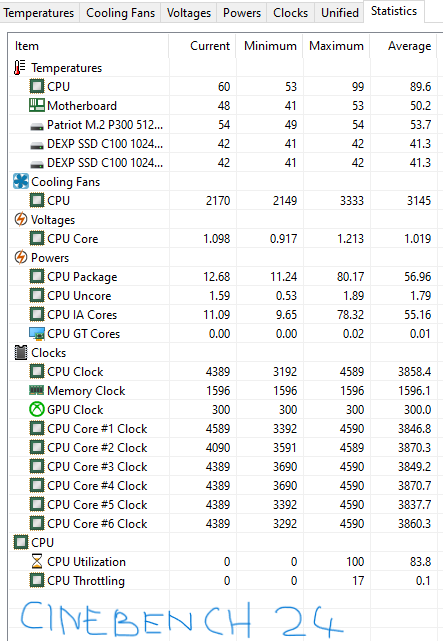
Task: Open the Unified tab
Action: [x=340, y=13]
